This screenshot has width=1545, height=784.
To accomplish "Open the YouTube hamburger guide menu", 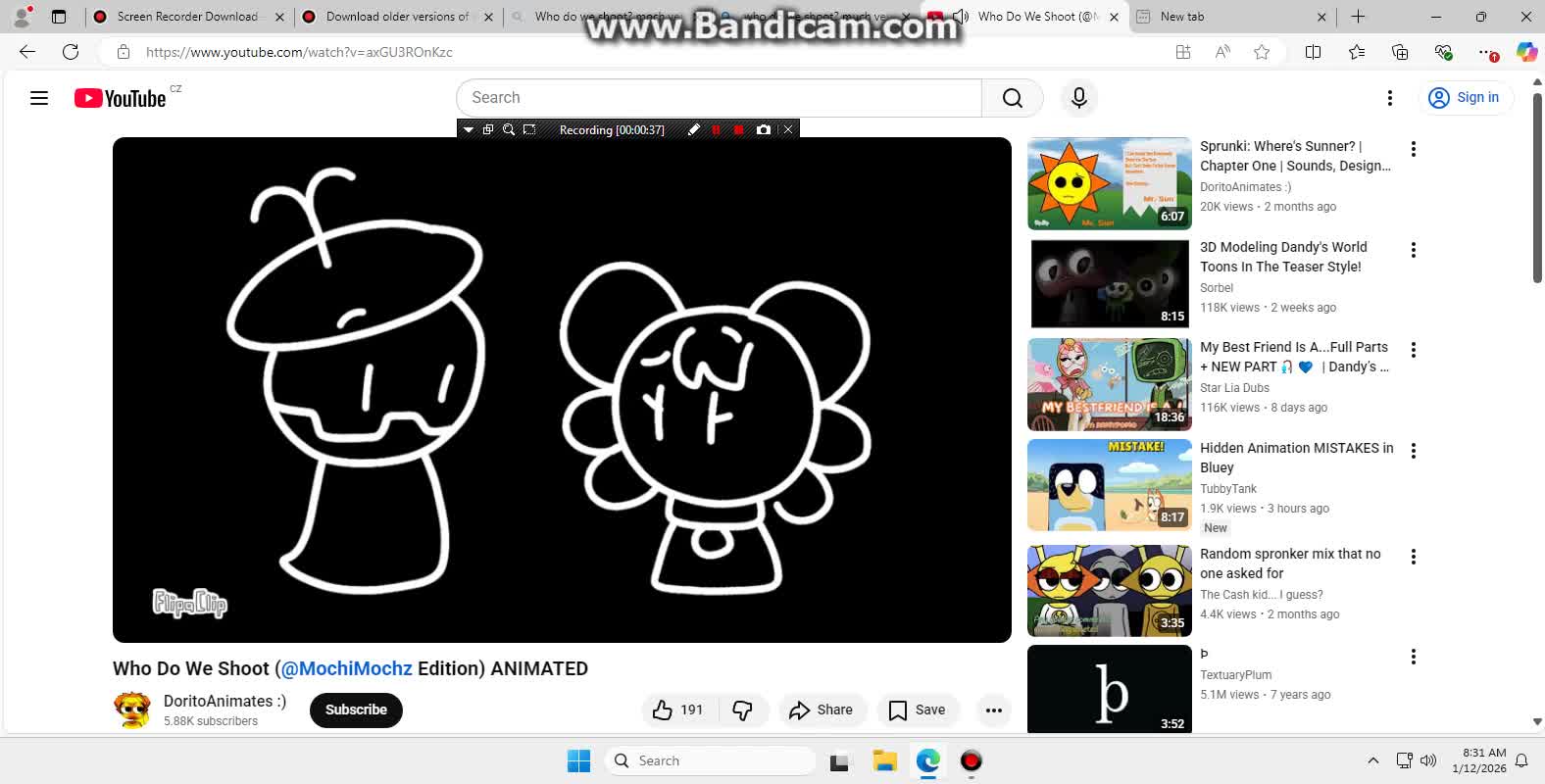I will (39, 98).
